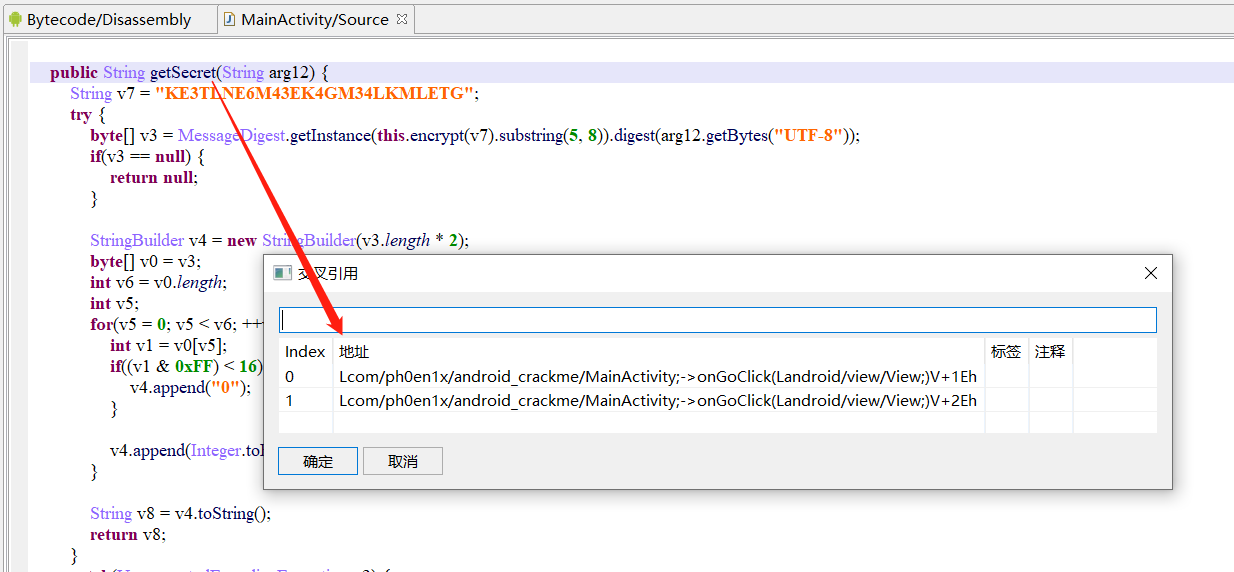Focus the cross-reference filter input field

click(717, 320)
